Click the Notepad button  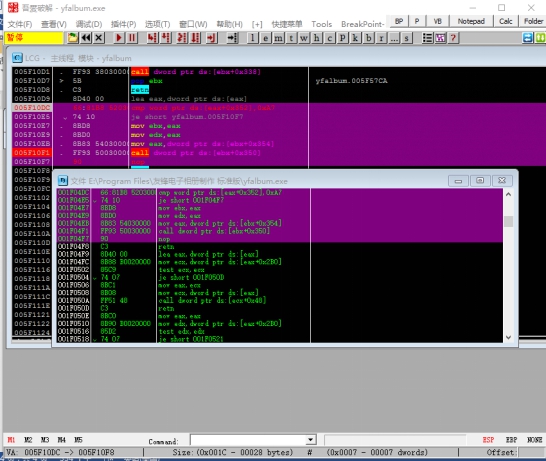(471, 21)
